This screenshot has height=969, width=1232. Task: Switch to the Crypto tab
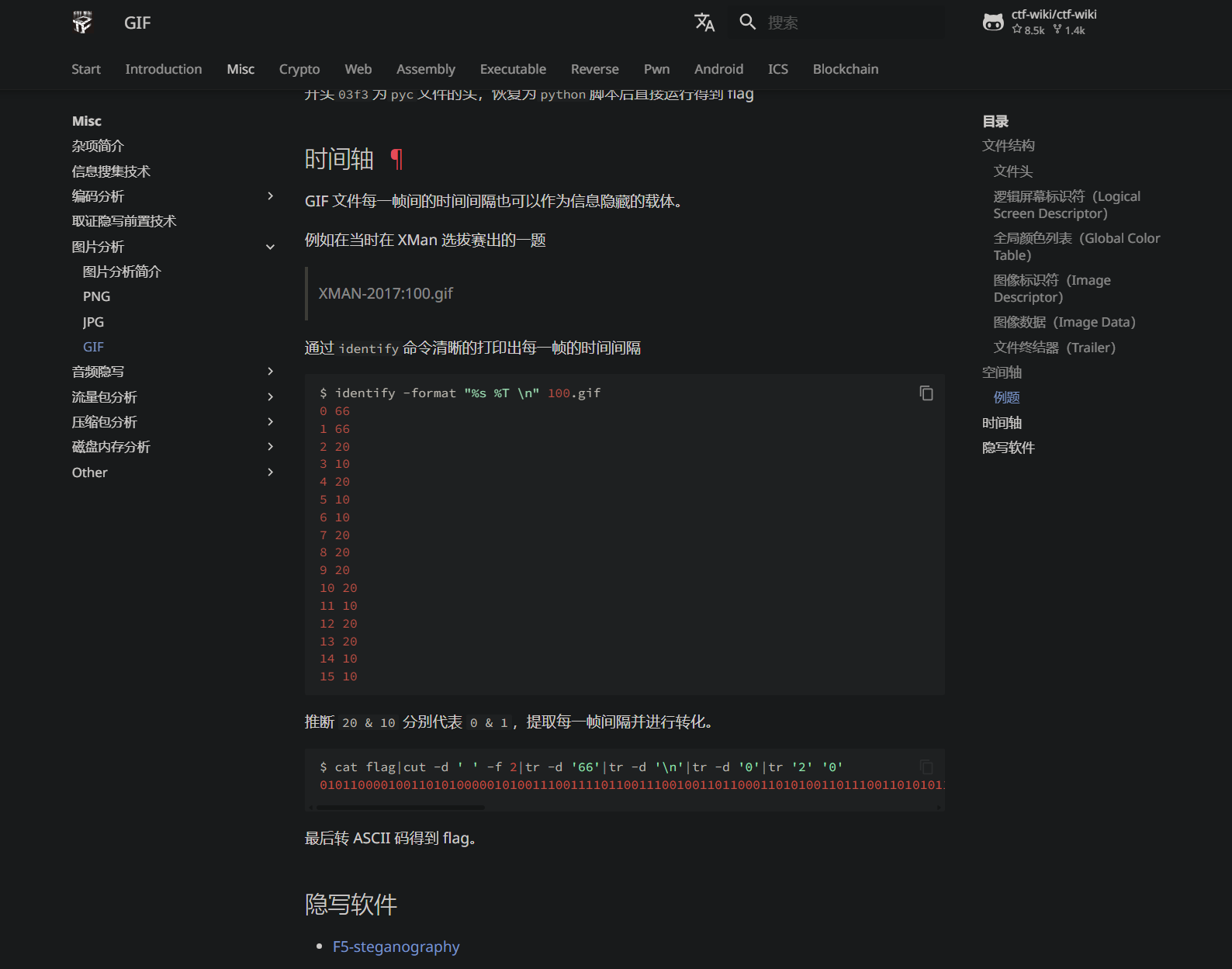point(299,69)
